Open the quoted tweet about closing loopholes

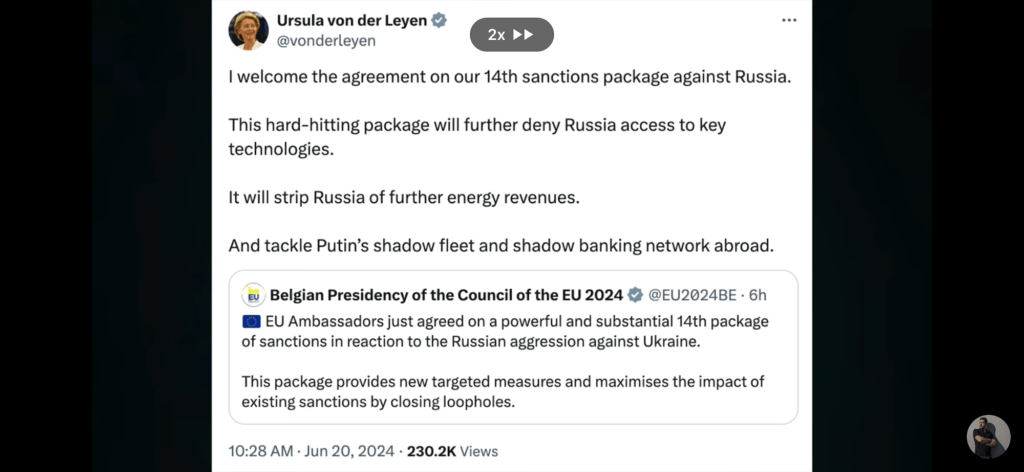tap(513, 391)
